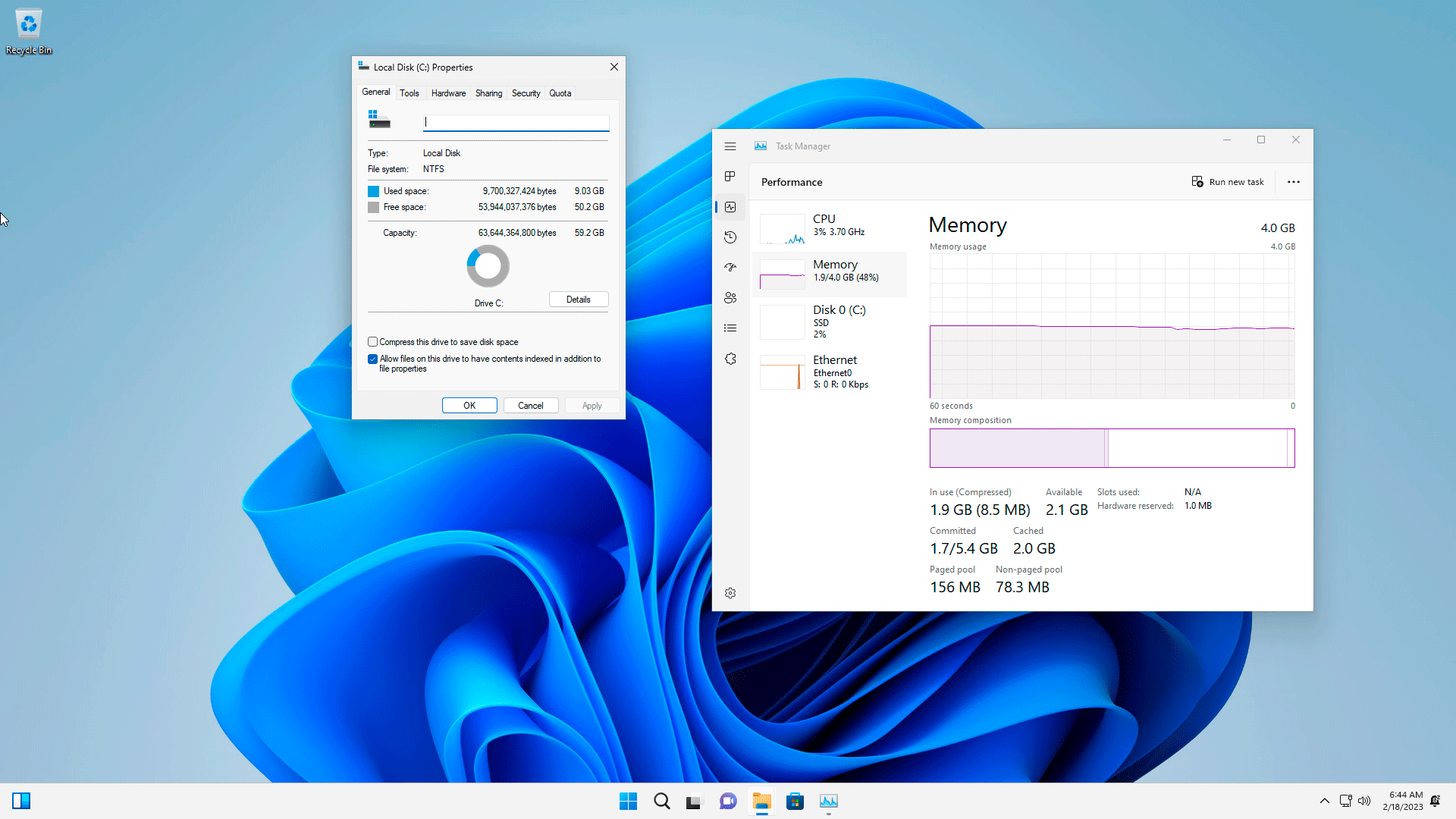Viewport: 1456px width, 819px height.
Task: Open three-dot more options menu
Action: [1293, 182]
